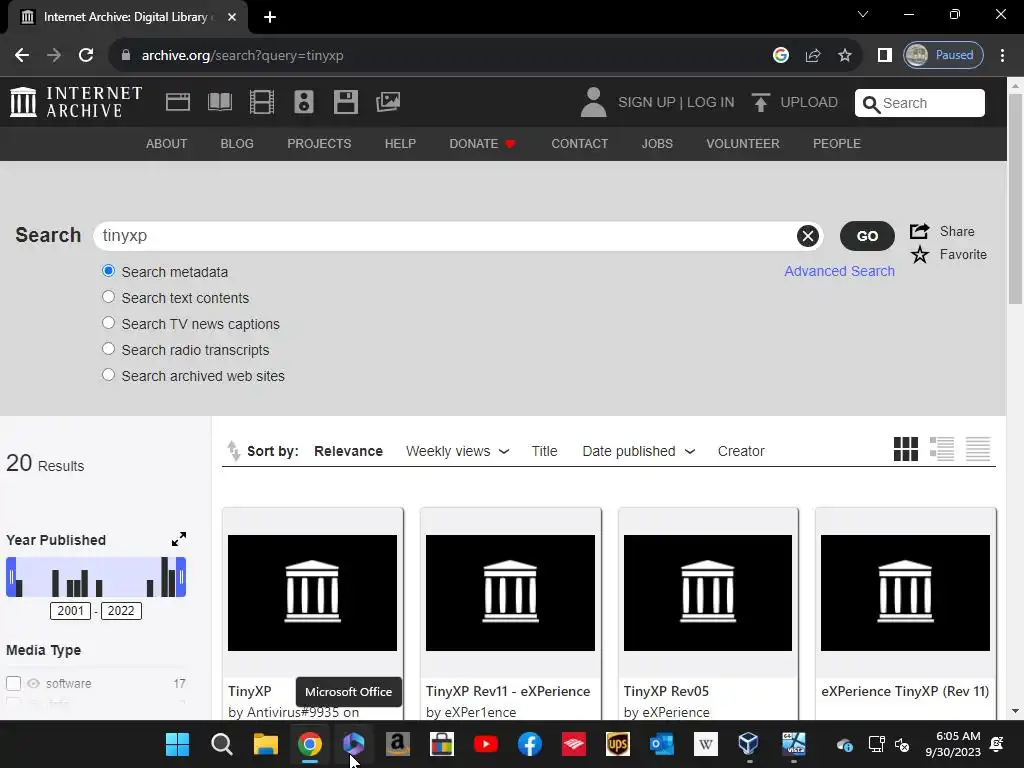Open the HELP menu item
Viewport: 1024px width, 768px height.
(x=400, y=144)
